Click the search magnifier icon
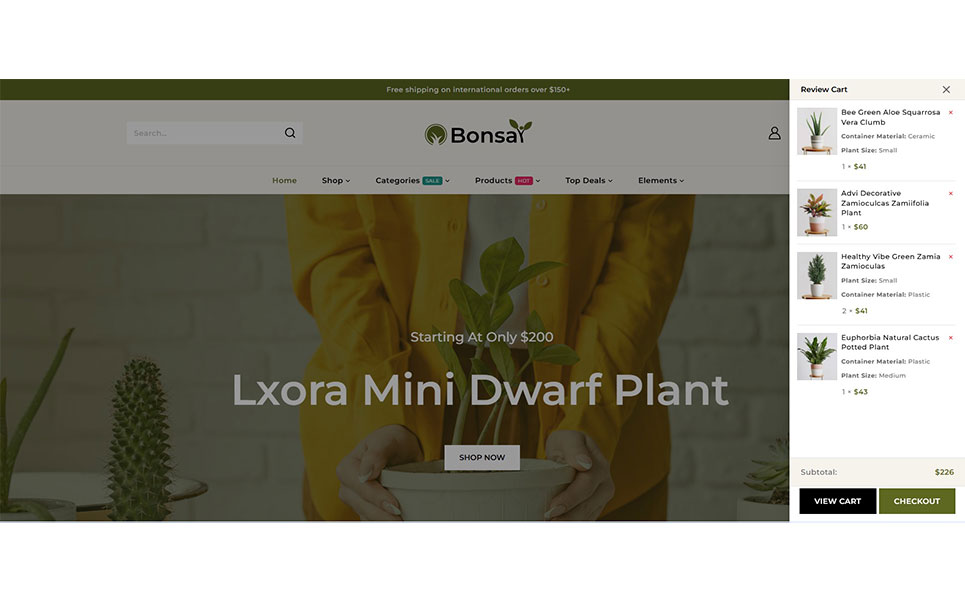Screen dimensions: 965x600 (290, 133)
